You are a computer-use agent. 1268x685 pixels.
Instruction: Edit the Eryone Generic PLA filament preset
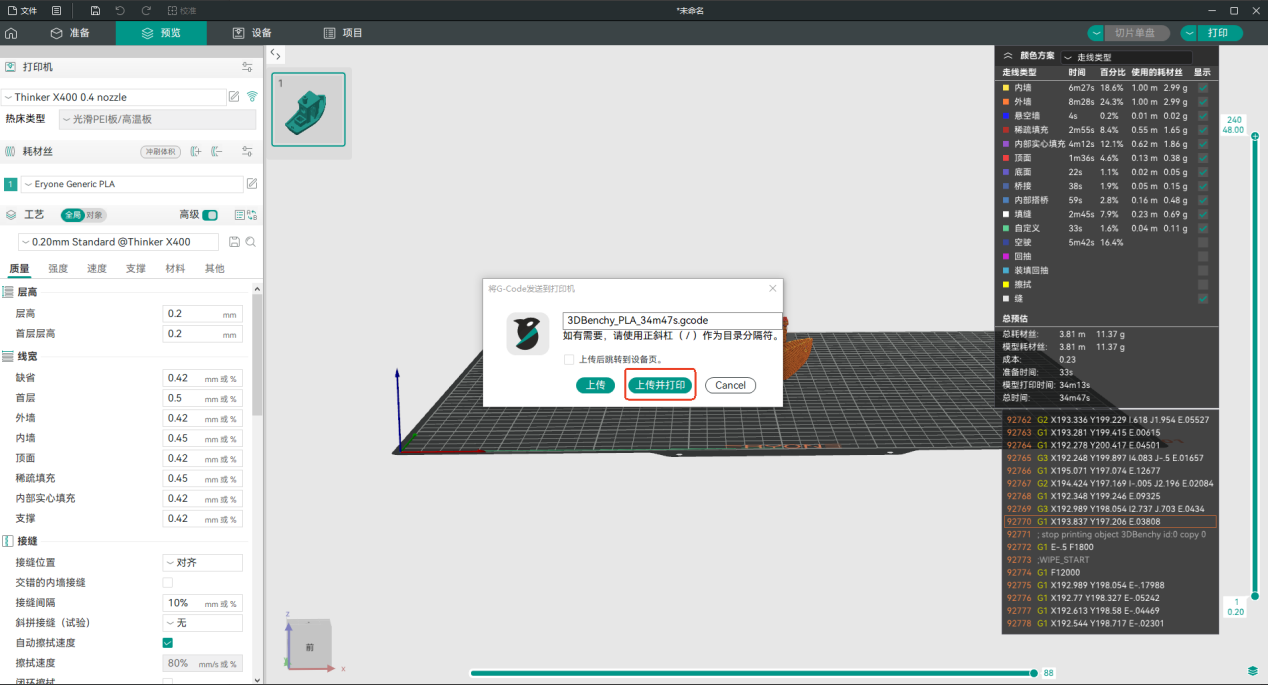click(252, 184)
